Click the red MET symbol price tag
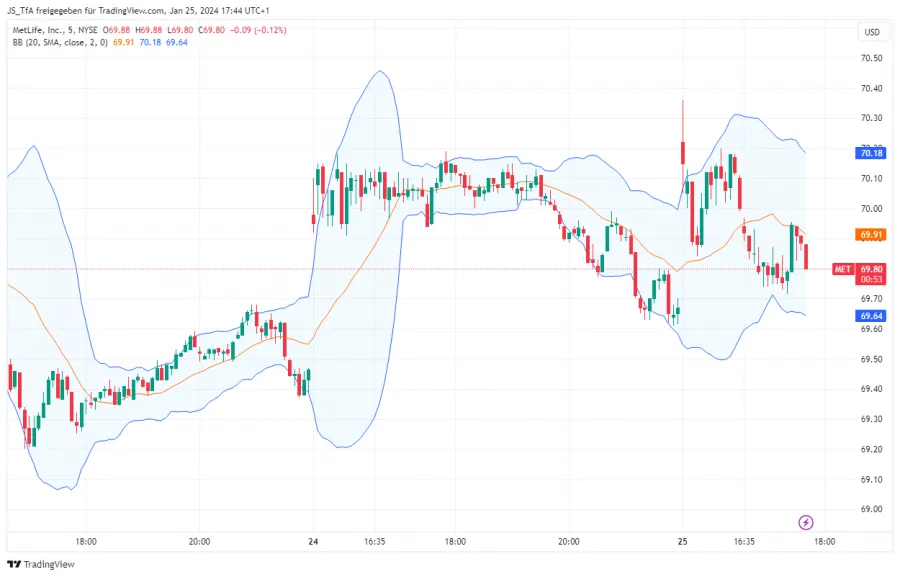The image size is (900, 577). pos(843,269)
